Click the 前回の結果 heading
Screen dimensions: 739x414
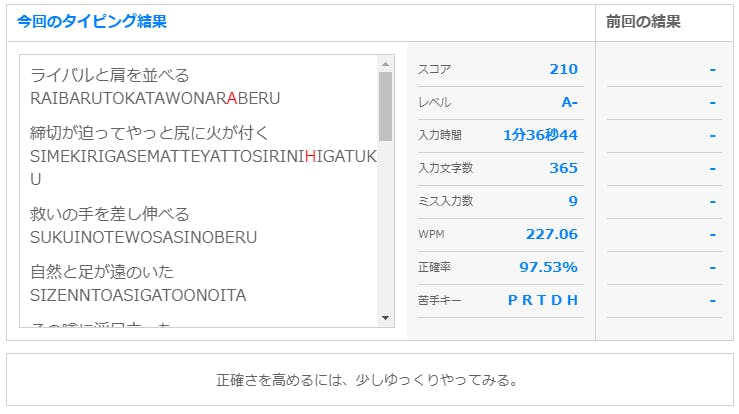643,21
